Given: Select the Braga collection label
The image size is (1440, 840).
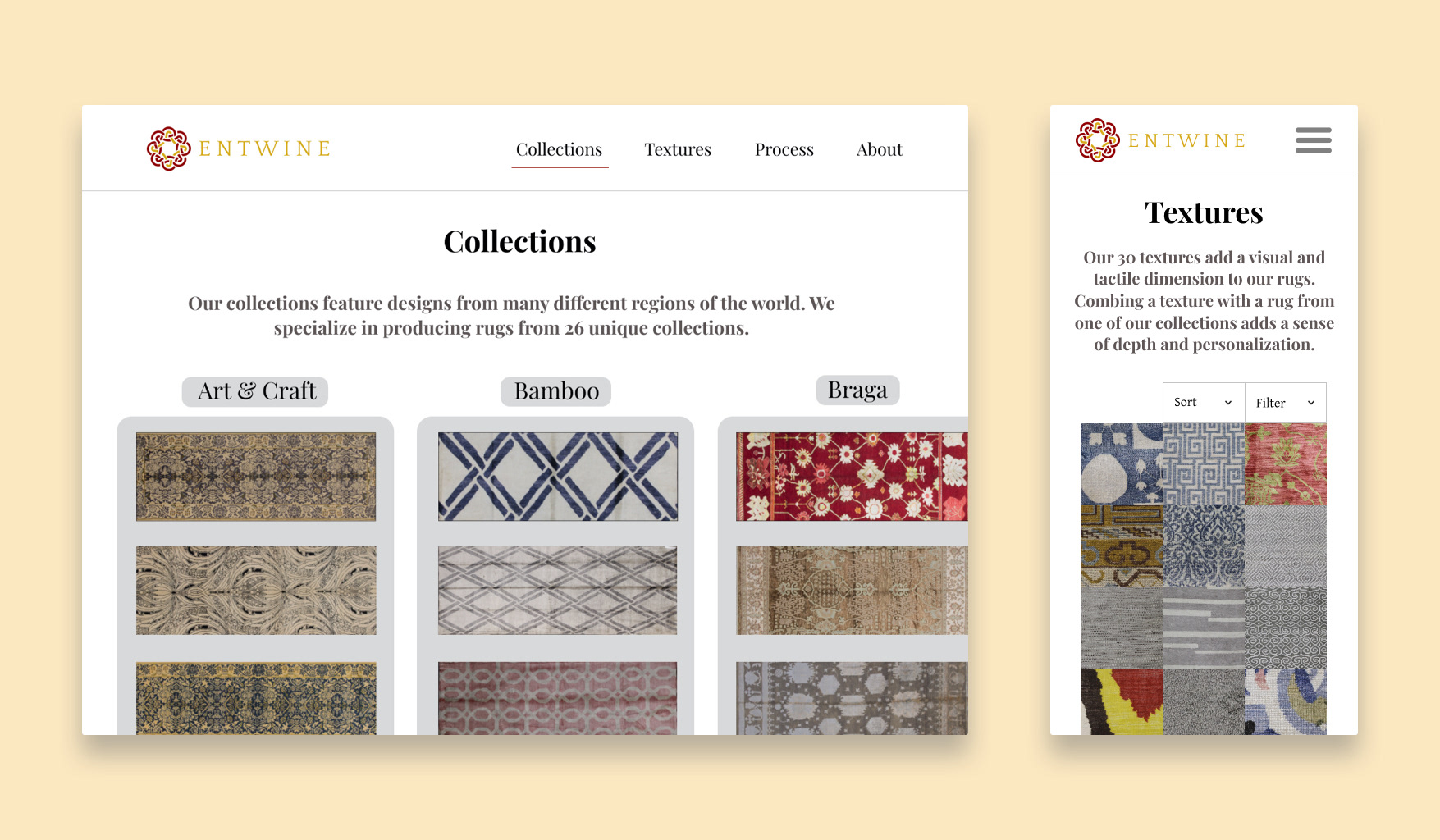Looking at the screenshot, I should (x=857, y=390).
